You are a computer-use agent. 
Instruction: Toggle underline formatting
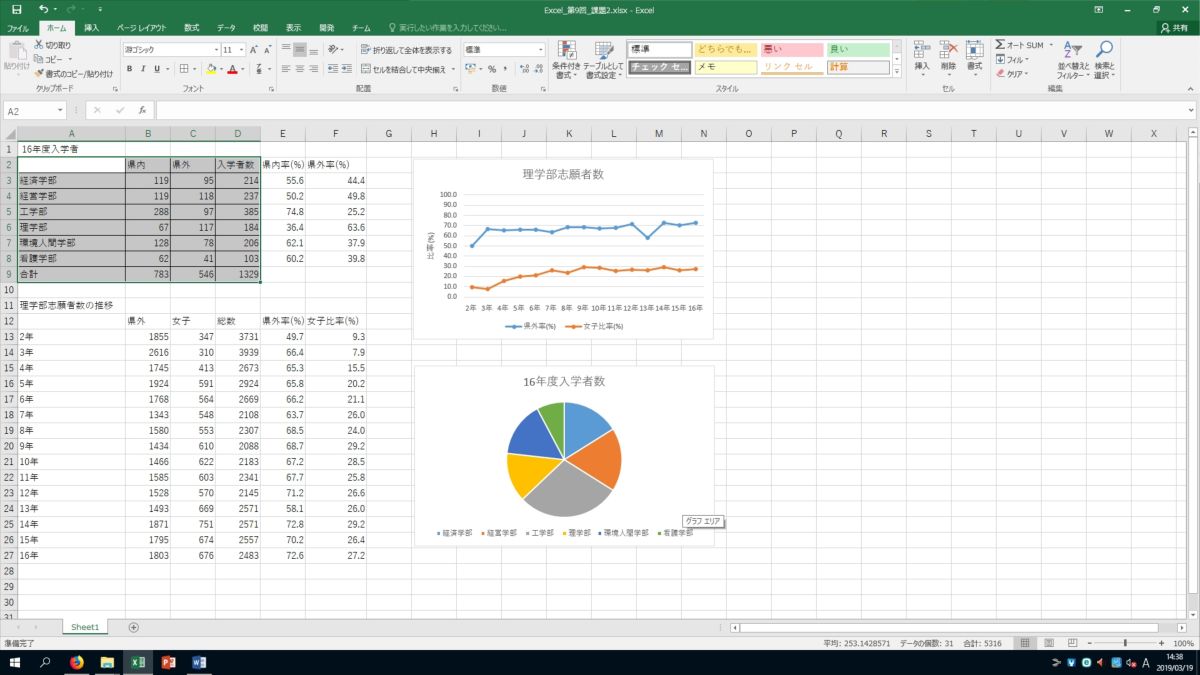pos(158,69)
